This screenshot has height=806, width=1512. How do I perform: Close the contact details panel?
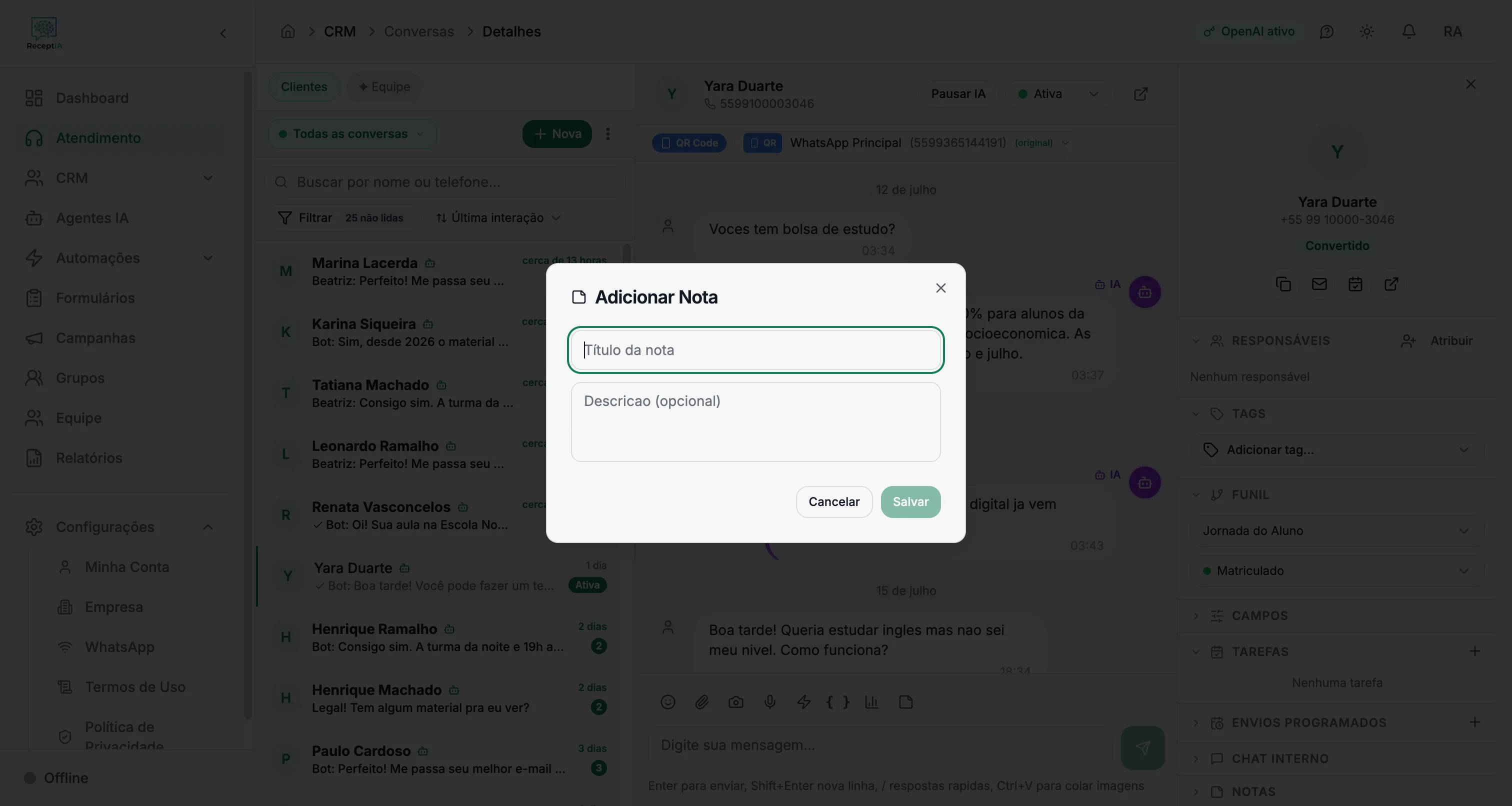1470,84
